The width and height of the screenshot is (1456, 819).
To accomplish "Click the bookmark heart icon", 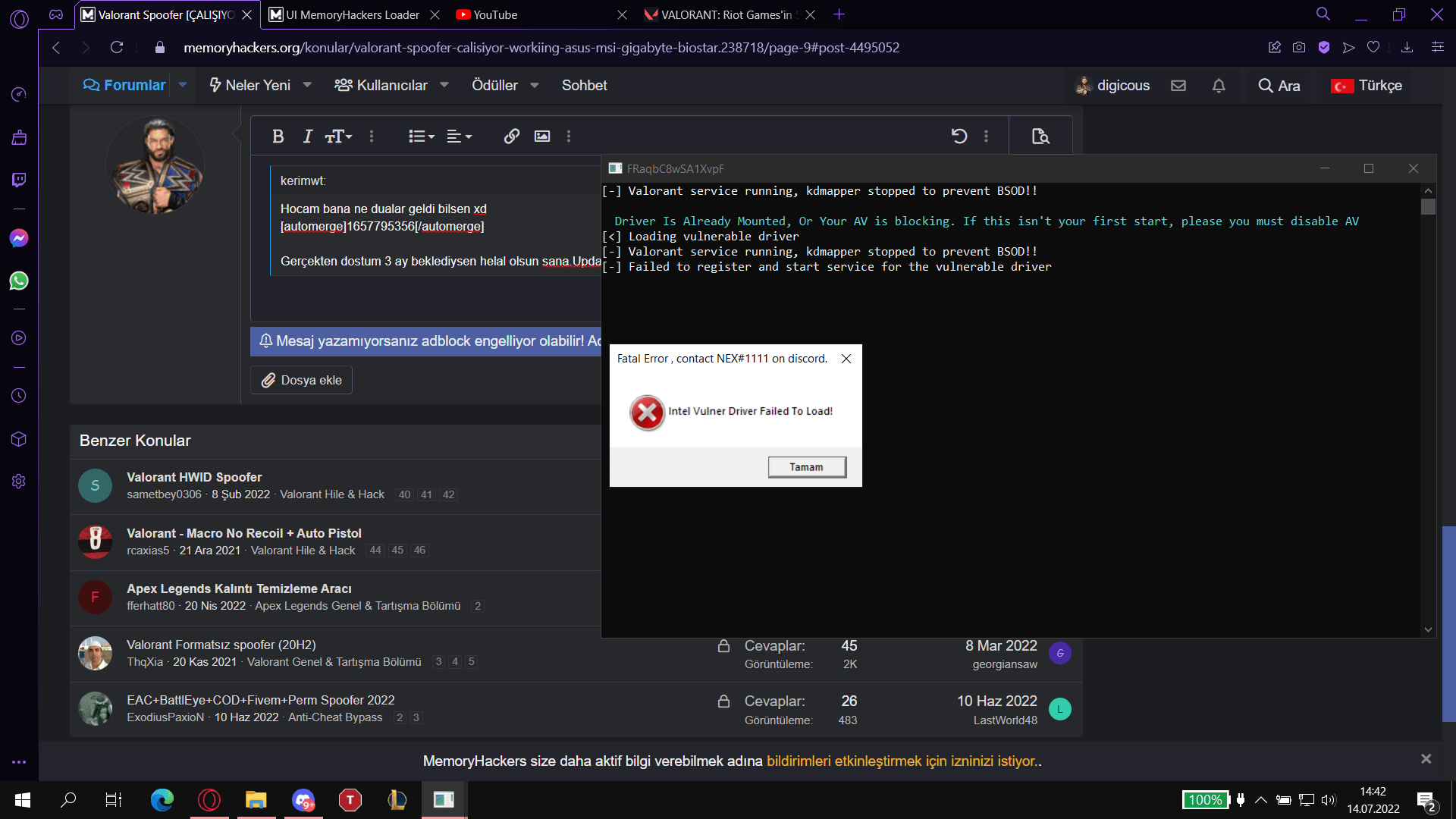I will click(1373, 47).
